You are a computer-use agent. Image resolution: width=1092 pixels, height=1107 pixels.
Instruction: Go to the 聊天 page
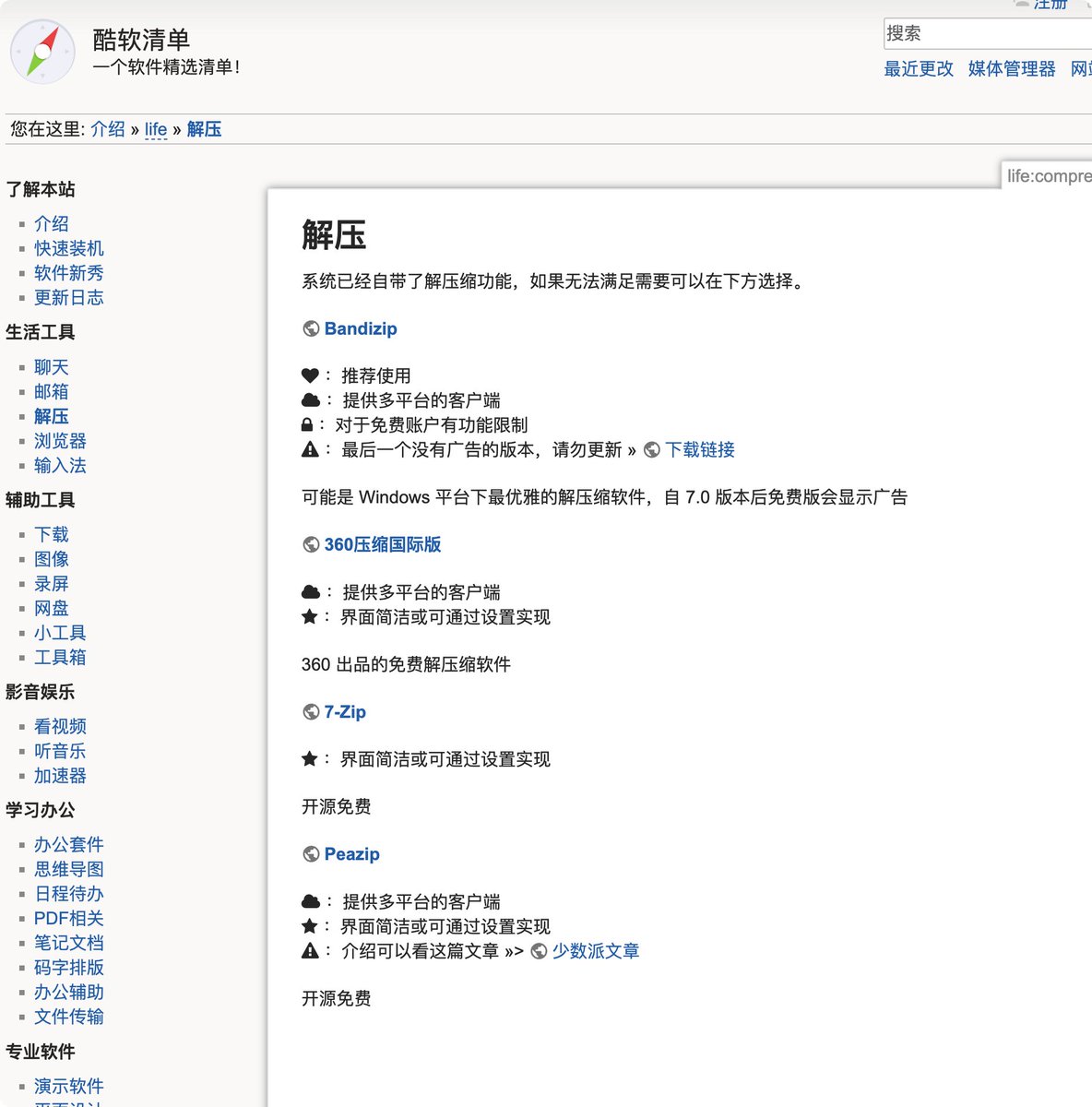[x=52, y=368]
